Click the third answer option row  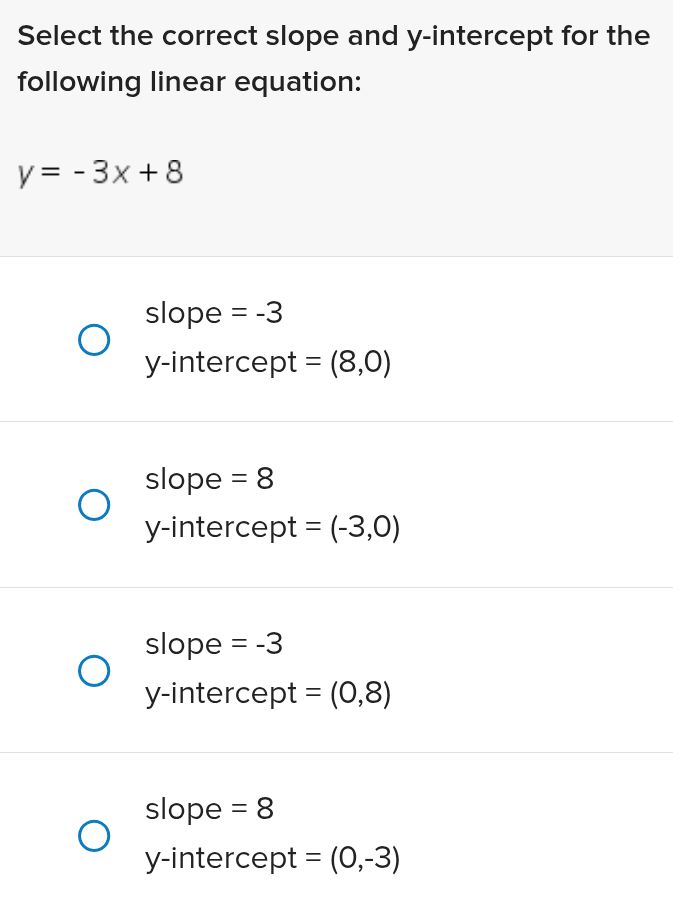pos(336,668)
